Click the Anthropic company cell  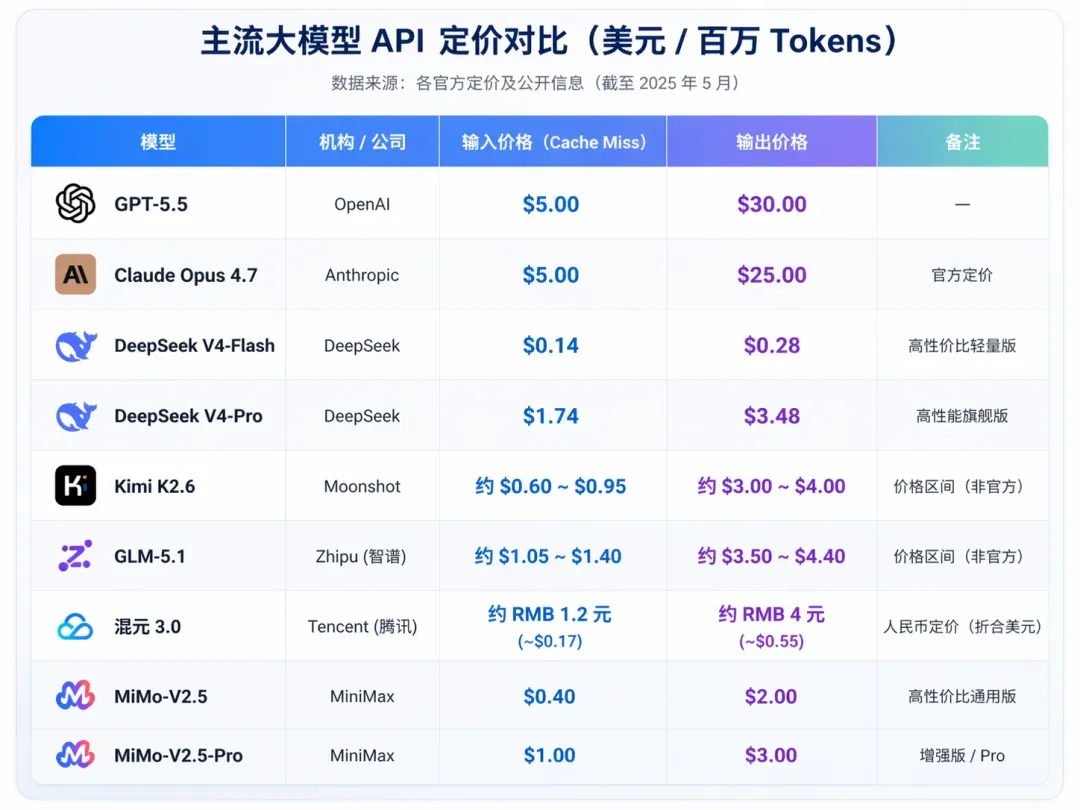point(362,275)
